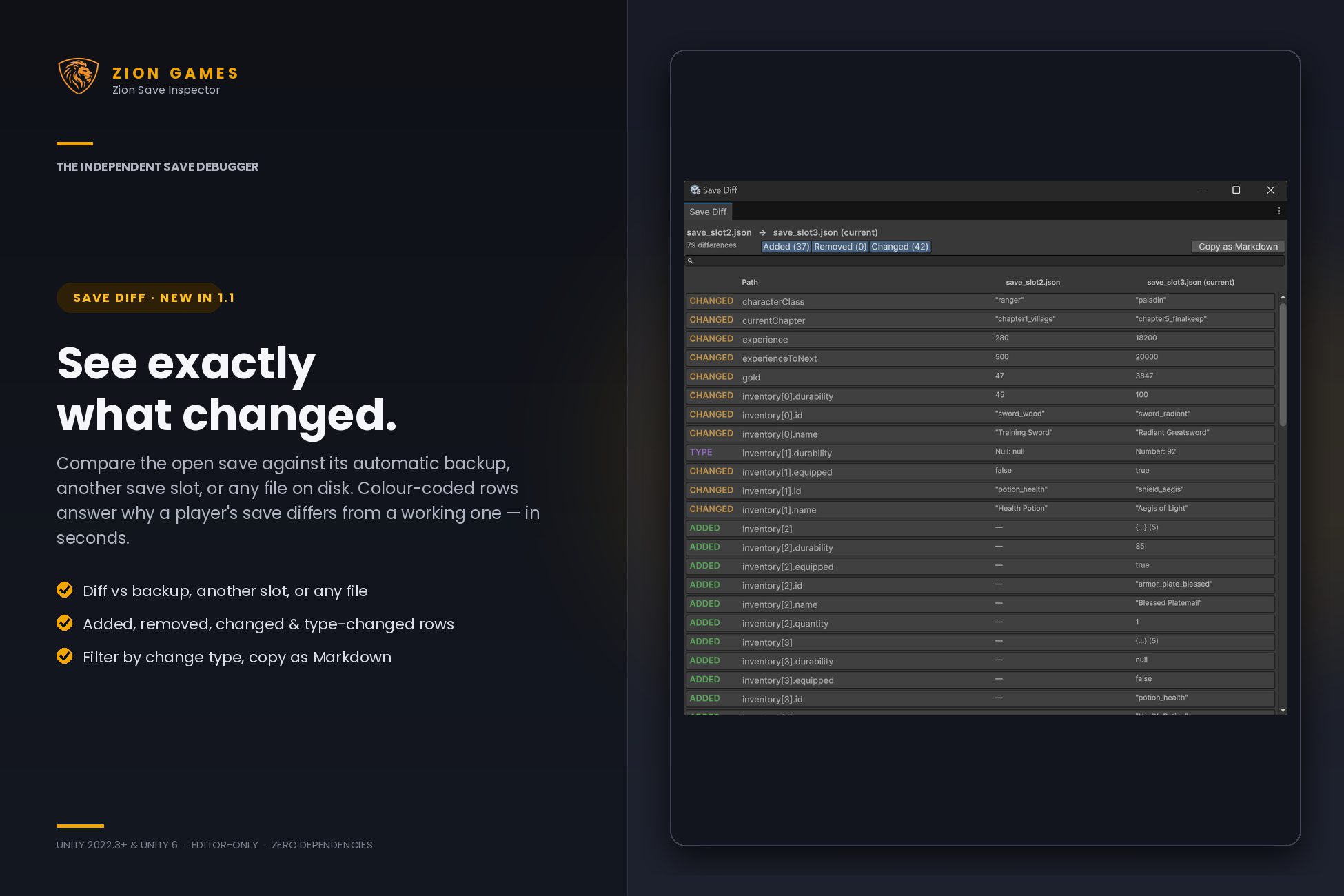Select the Save Diff tab

[708, 212]
